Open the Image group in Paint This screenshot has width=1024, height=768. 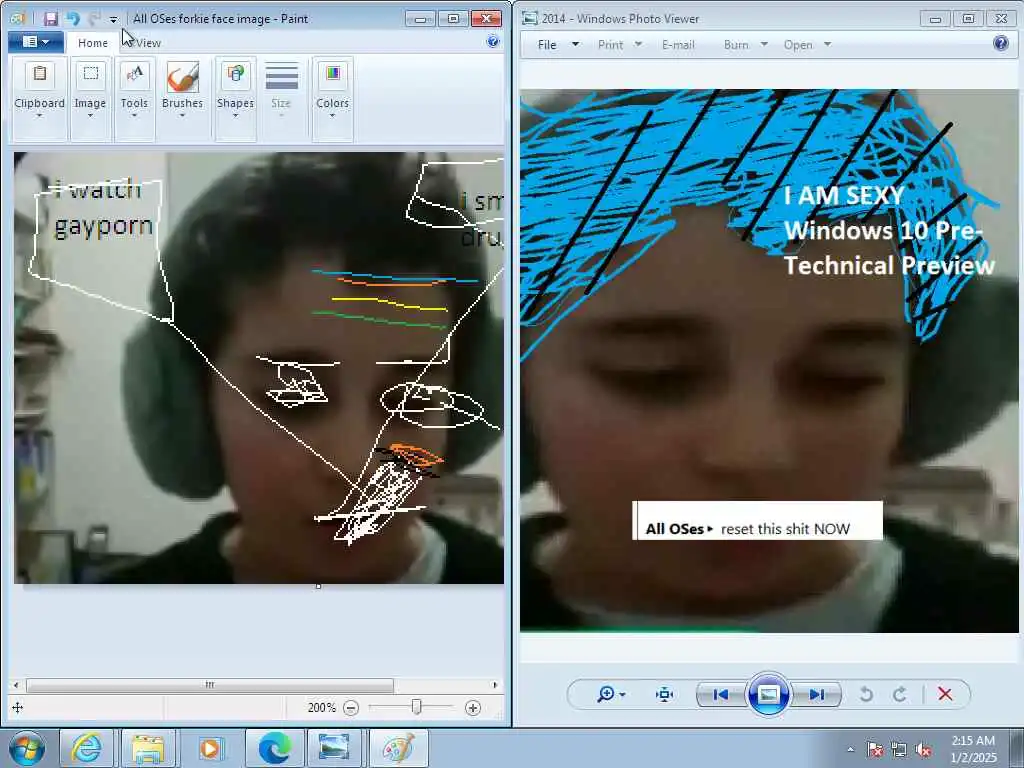90,98
